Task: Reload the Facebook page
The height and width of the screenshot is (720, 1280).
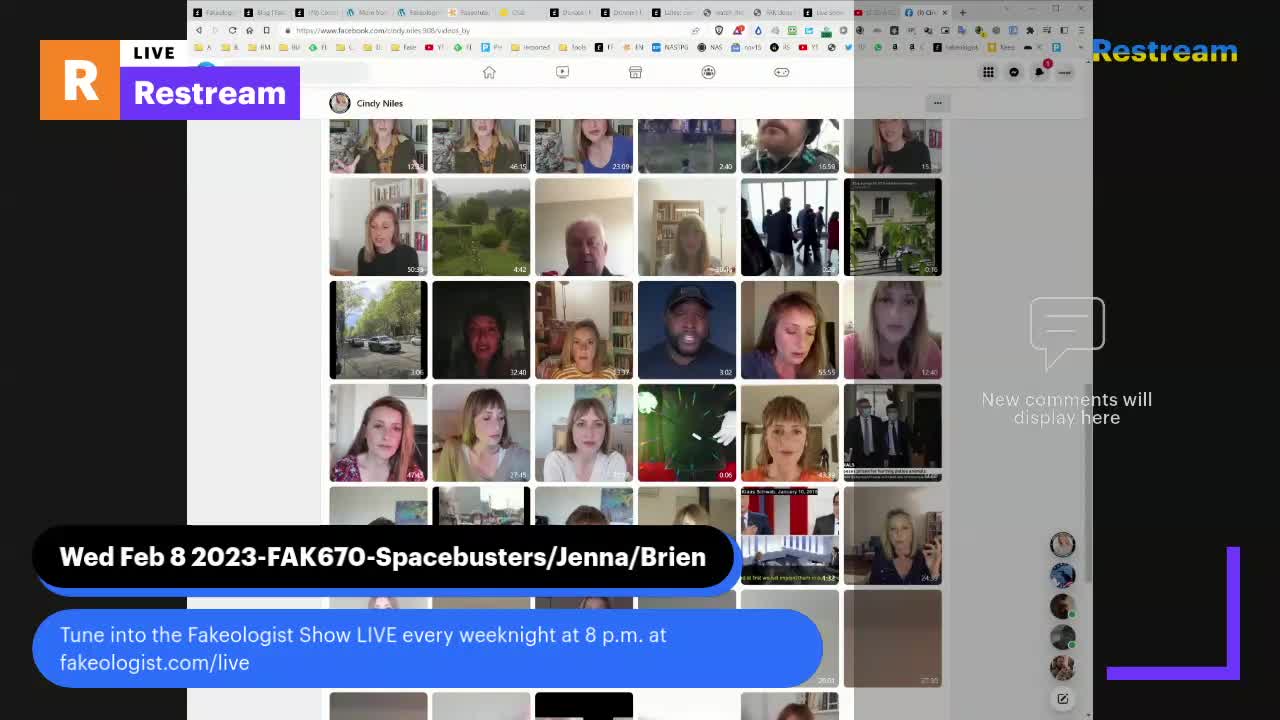Action: coord(233,31)
